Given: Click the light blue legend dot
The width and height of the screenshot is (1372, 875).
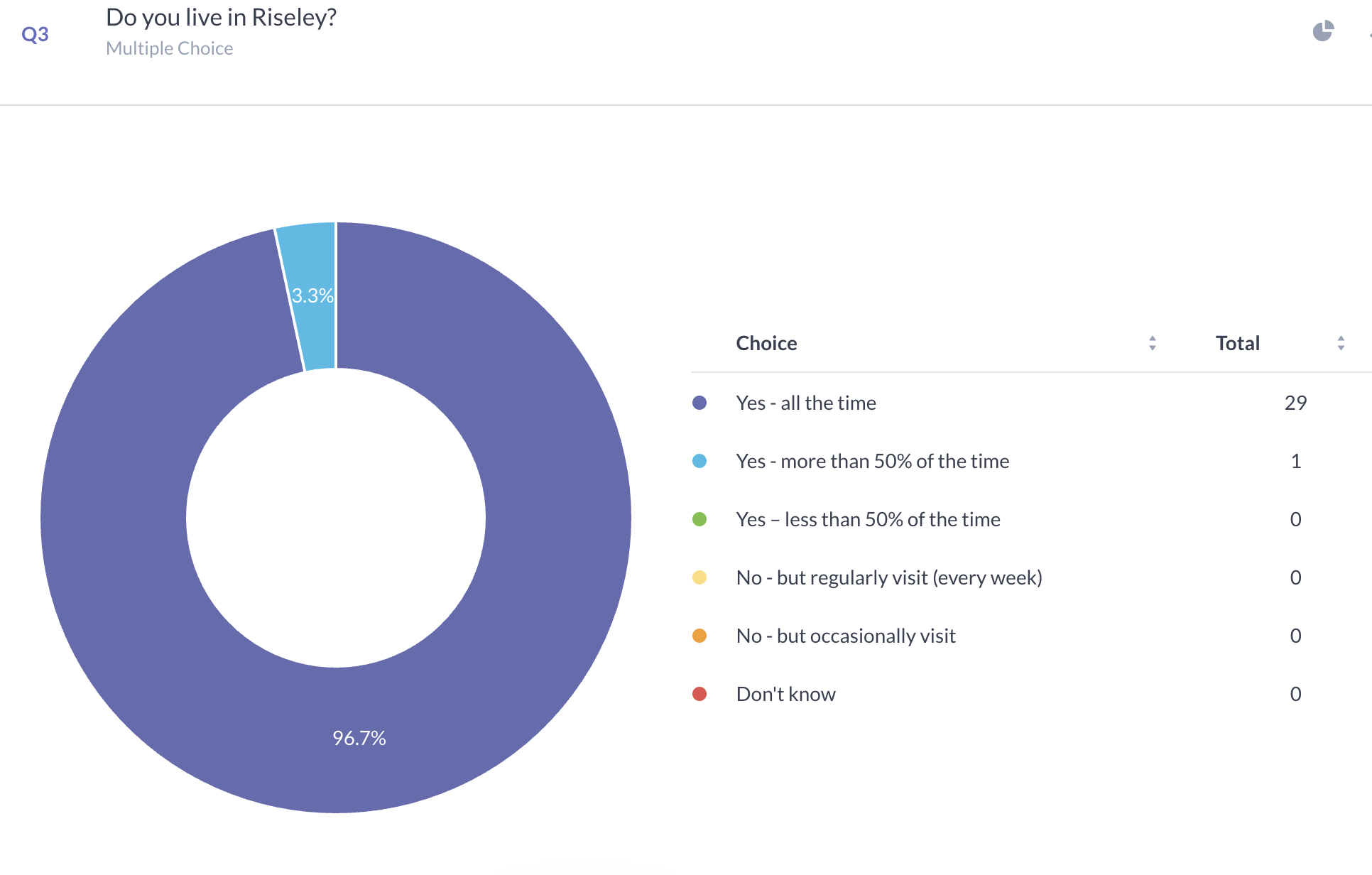Looking at the screenshot, I should point(699,461).
